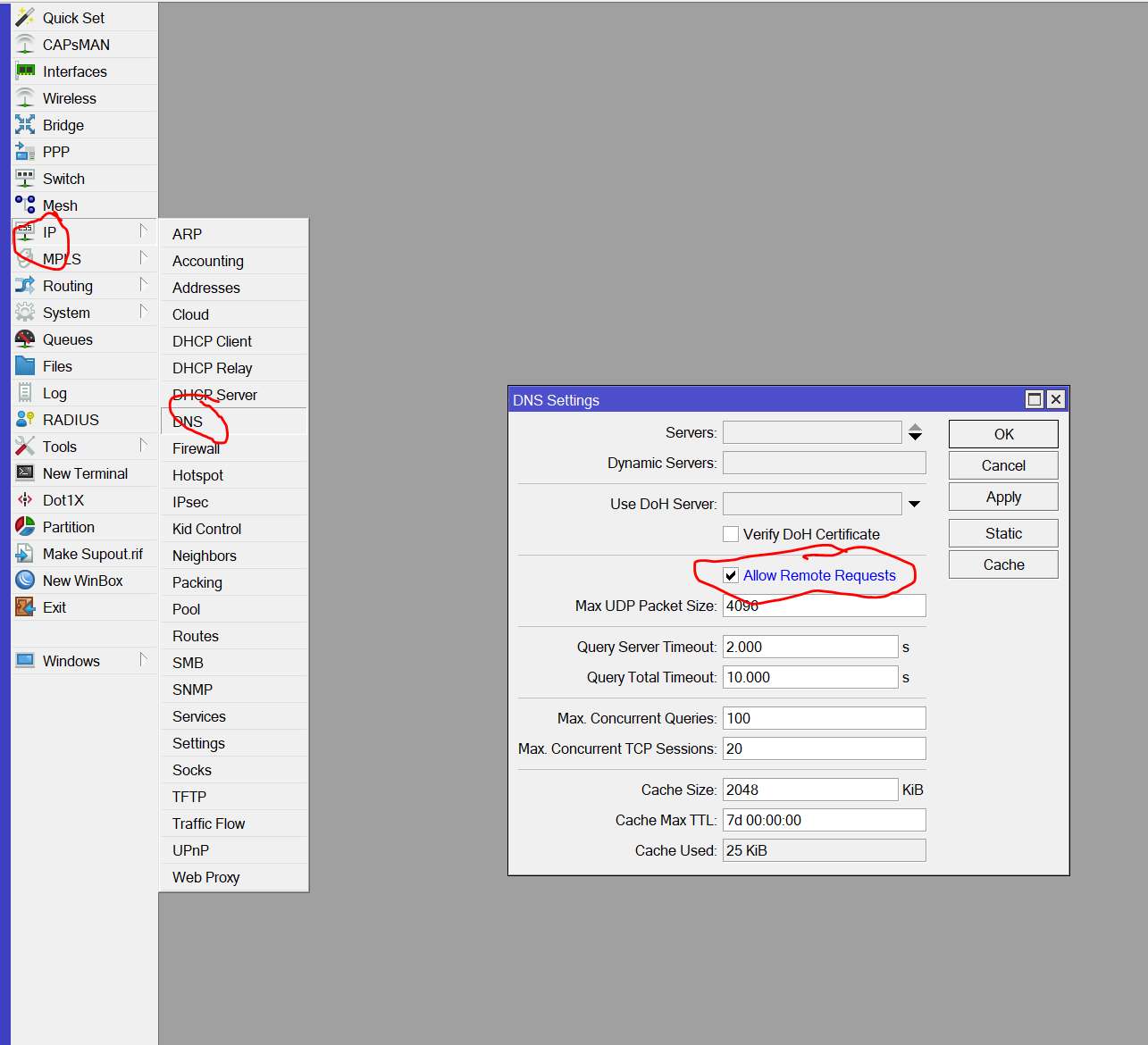
Task: Click Use DoH Server input field
Action: coord(812,504)
